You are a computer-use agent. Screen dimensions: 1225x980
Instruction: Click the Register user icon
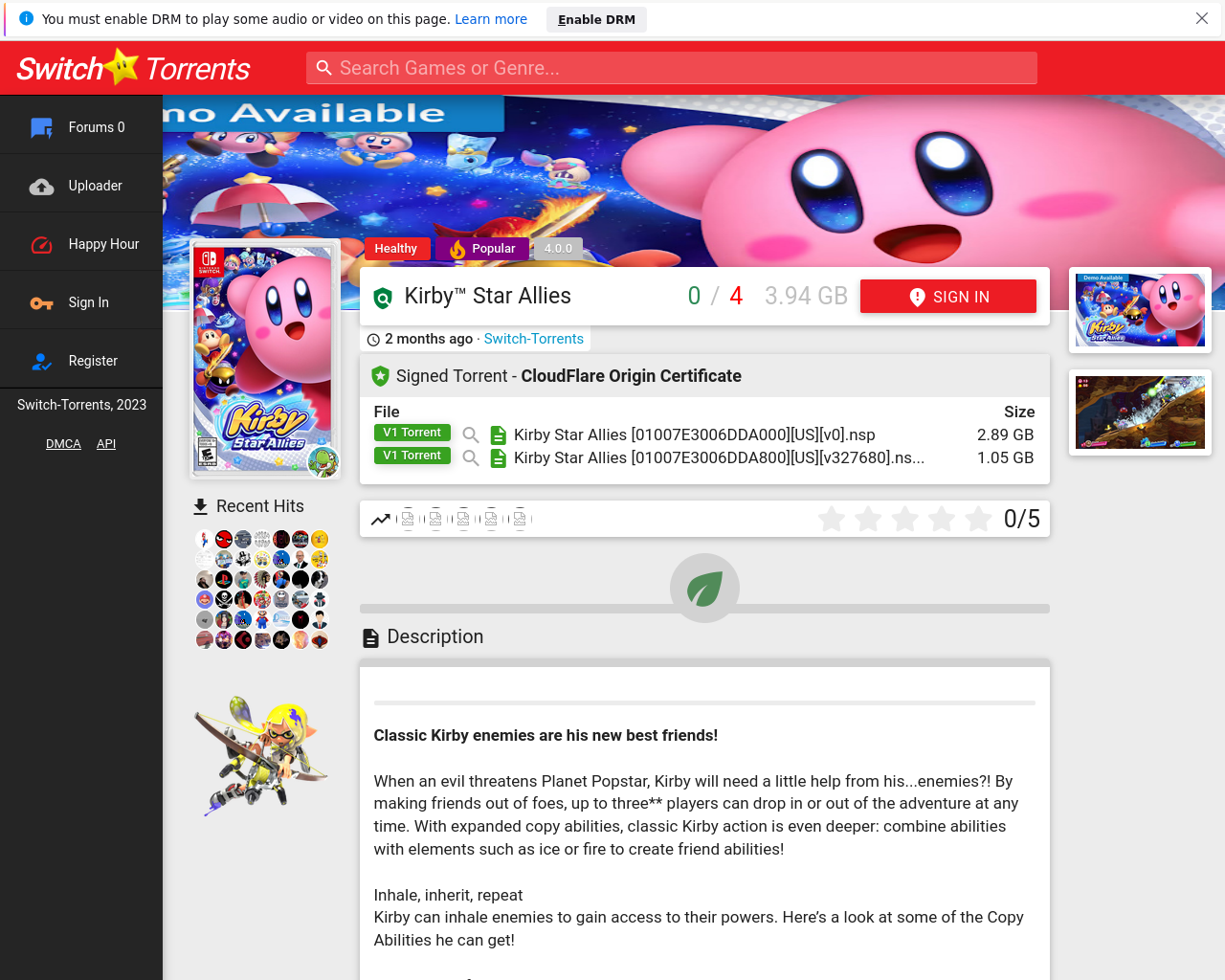[x=41, y=362]
